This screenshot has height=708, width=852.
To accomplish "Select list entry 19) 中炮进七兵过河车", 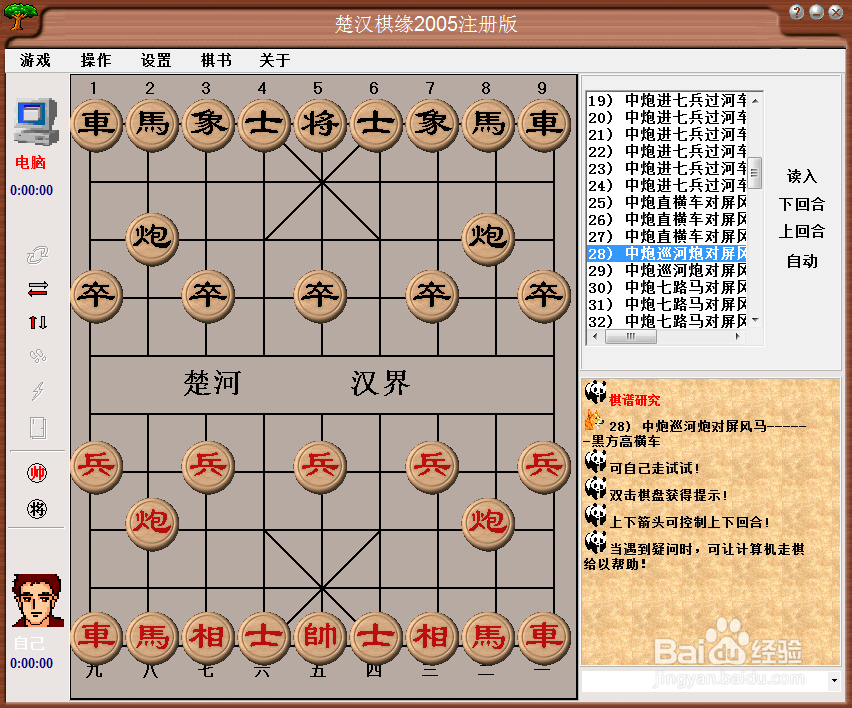I will [x=667, y=101].
